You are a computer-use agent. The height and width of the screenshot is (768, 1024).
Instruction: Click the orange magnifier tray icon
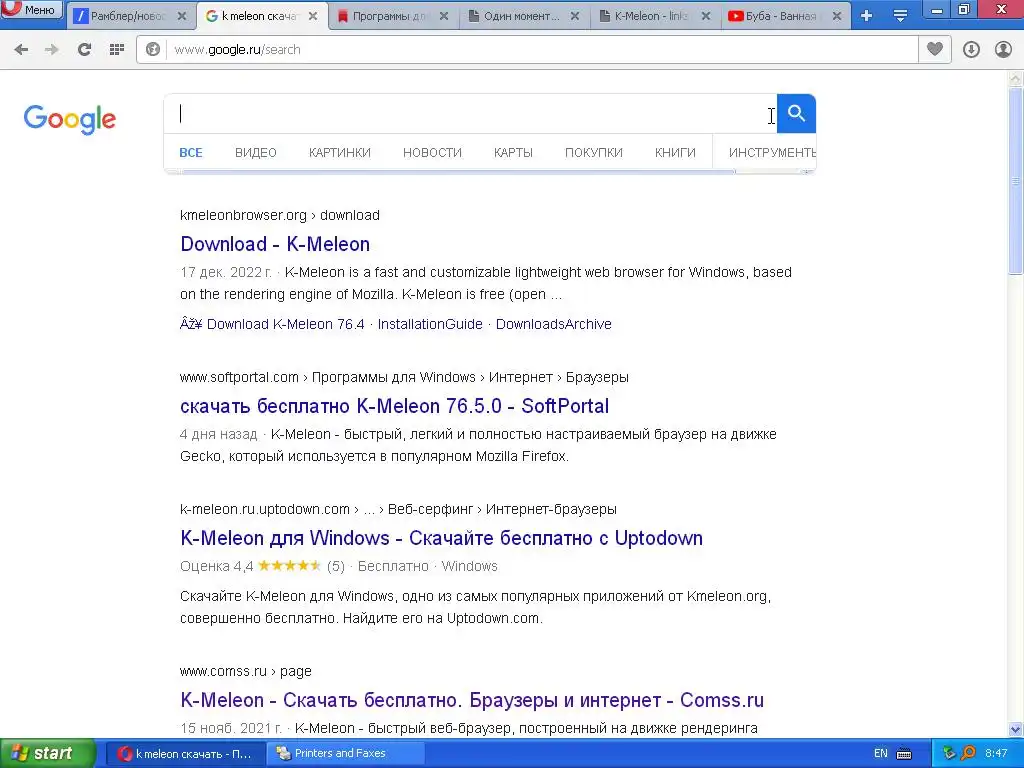coord(968,754)
